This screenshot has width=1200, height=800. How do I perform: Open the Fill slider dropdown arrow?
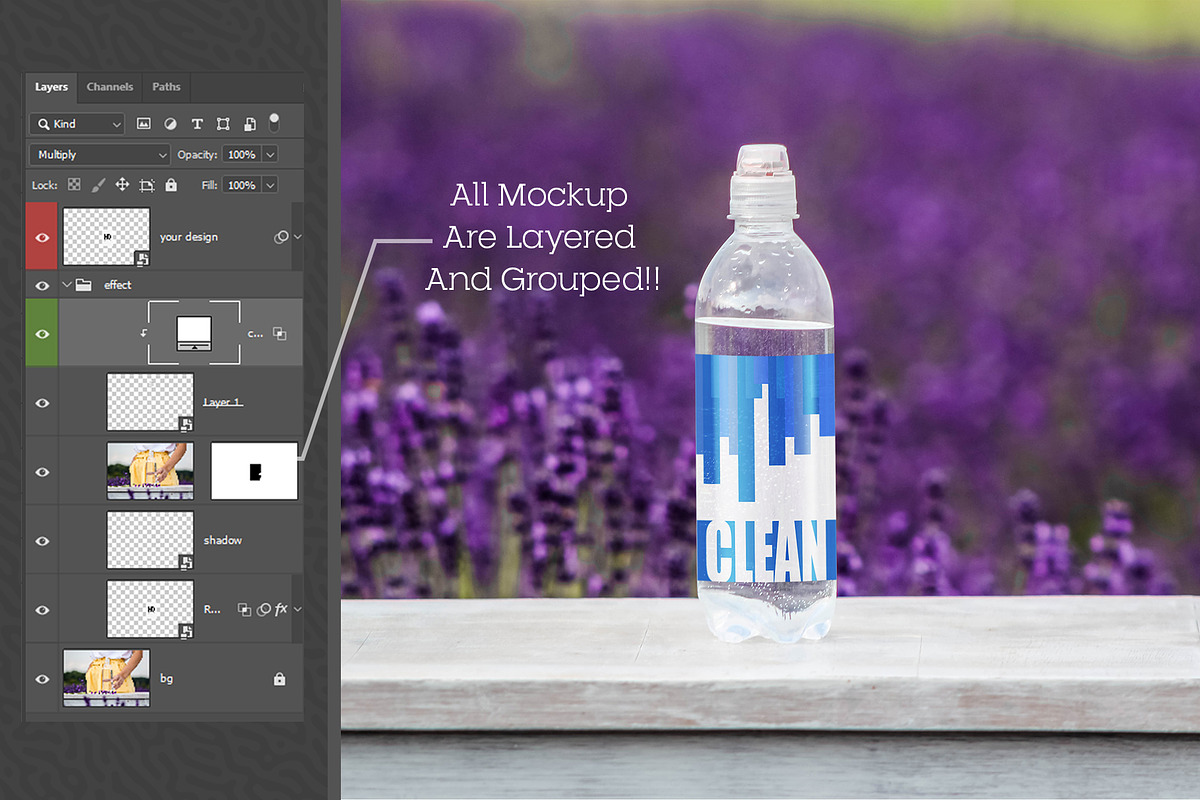(x=270, y=185)
